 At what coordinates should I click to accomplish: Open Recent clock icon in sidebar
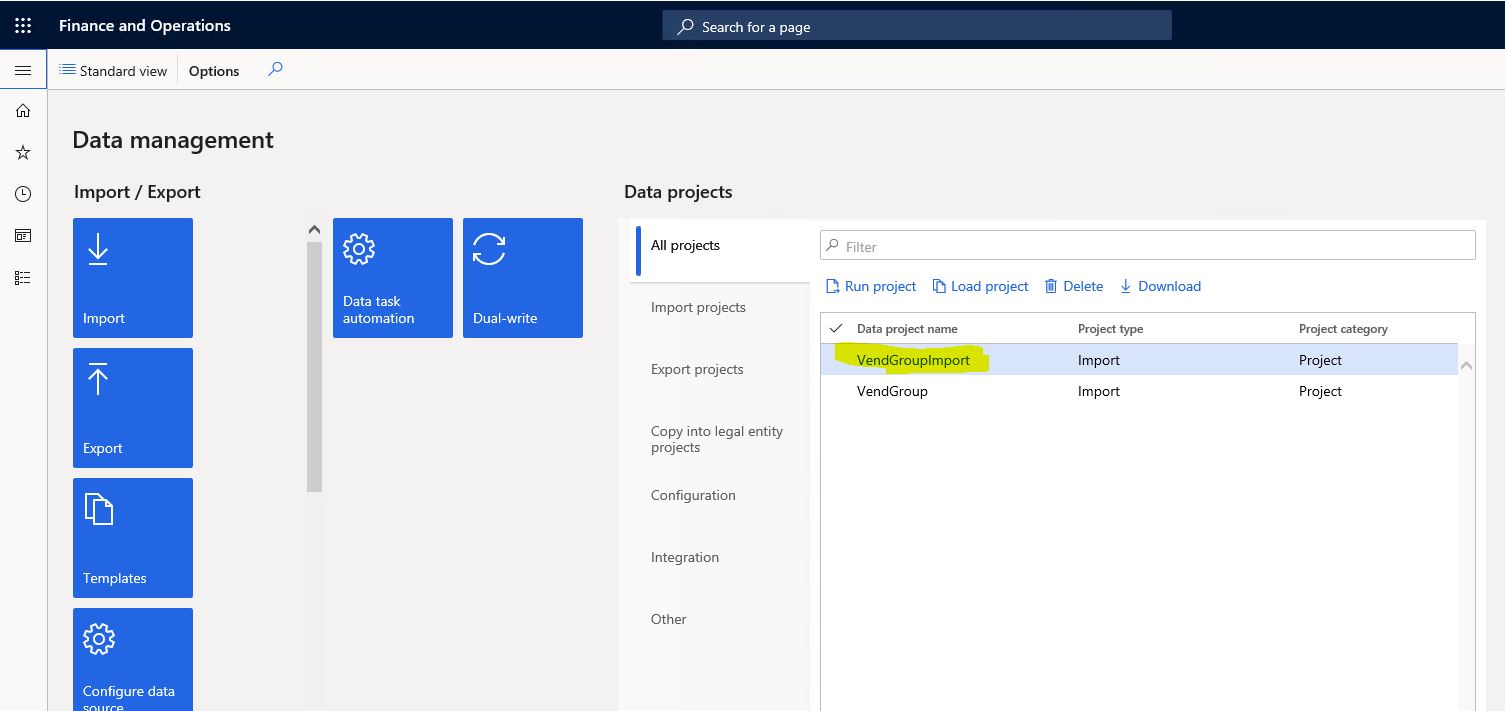coord(23,194)
